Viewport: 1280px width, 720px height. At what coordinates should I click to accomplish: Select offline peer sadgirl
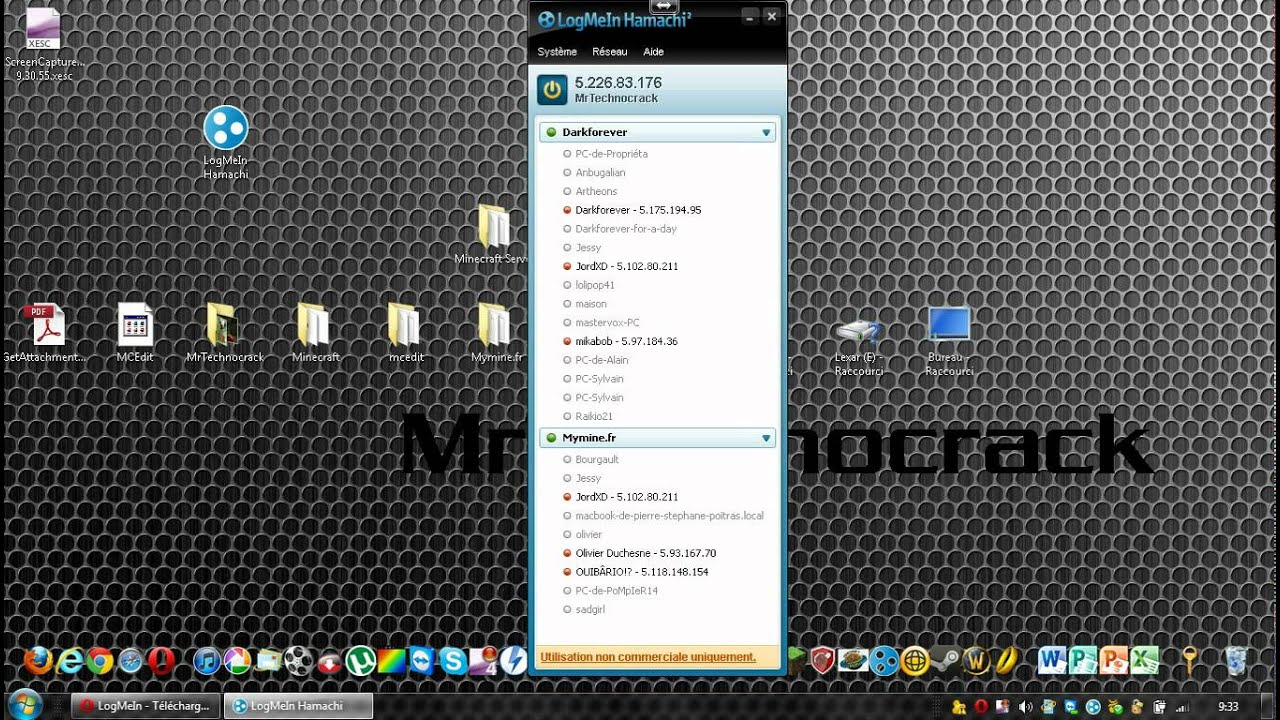589,609
